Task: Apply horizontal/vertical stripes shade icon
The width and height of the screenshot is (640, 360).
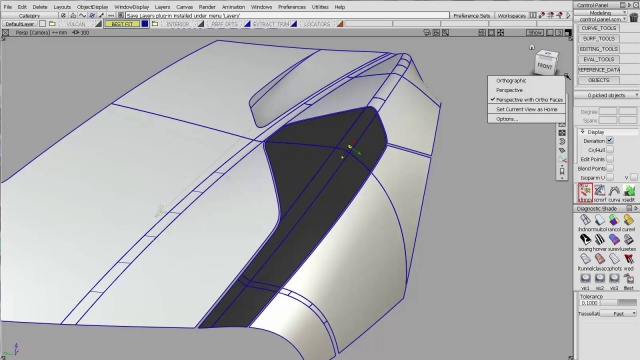Action: (600, 240)
